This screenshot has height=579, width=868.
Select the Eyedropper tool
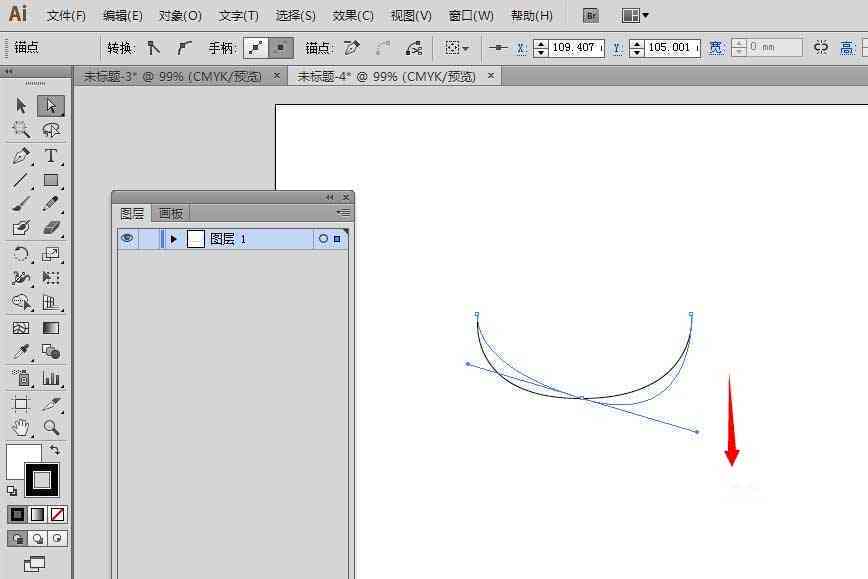[x=21, y=351]
